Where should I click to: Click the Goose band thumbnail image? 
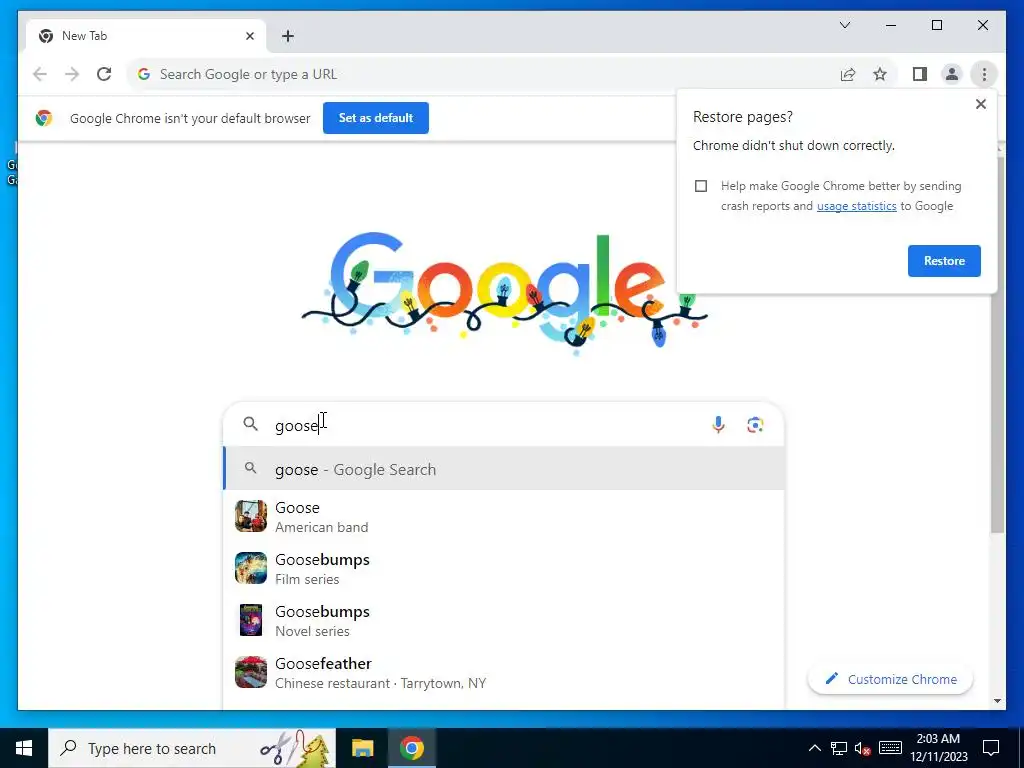(251, 516)
